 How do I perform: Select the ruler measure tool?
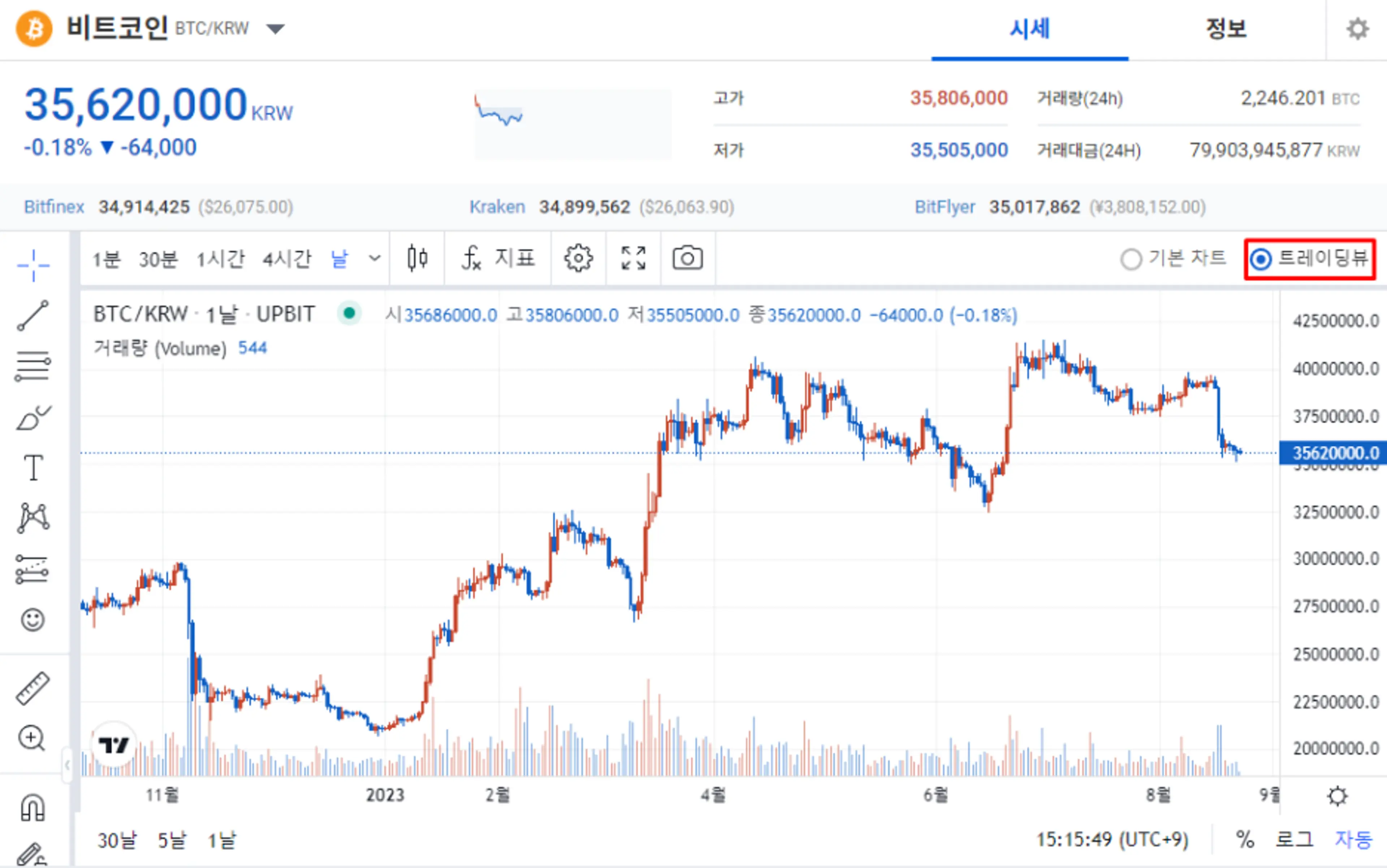(33, 688)
